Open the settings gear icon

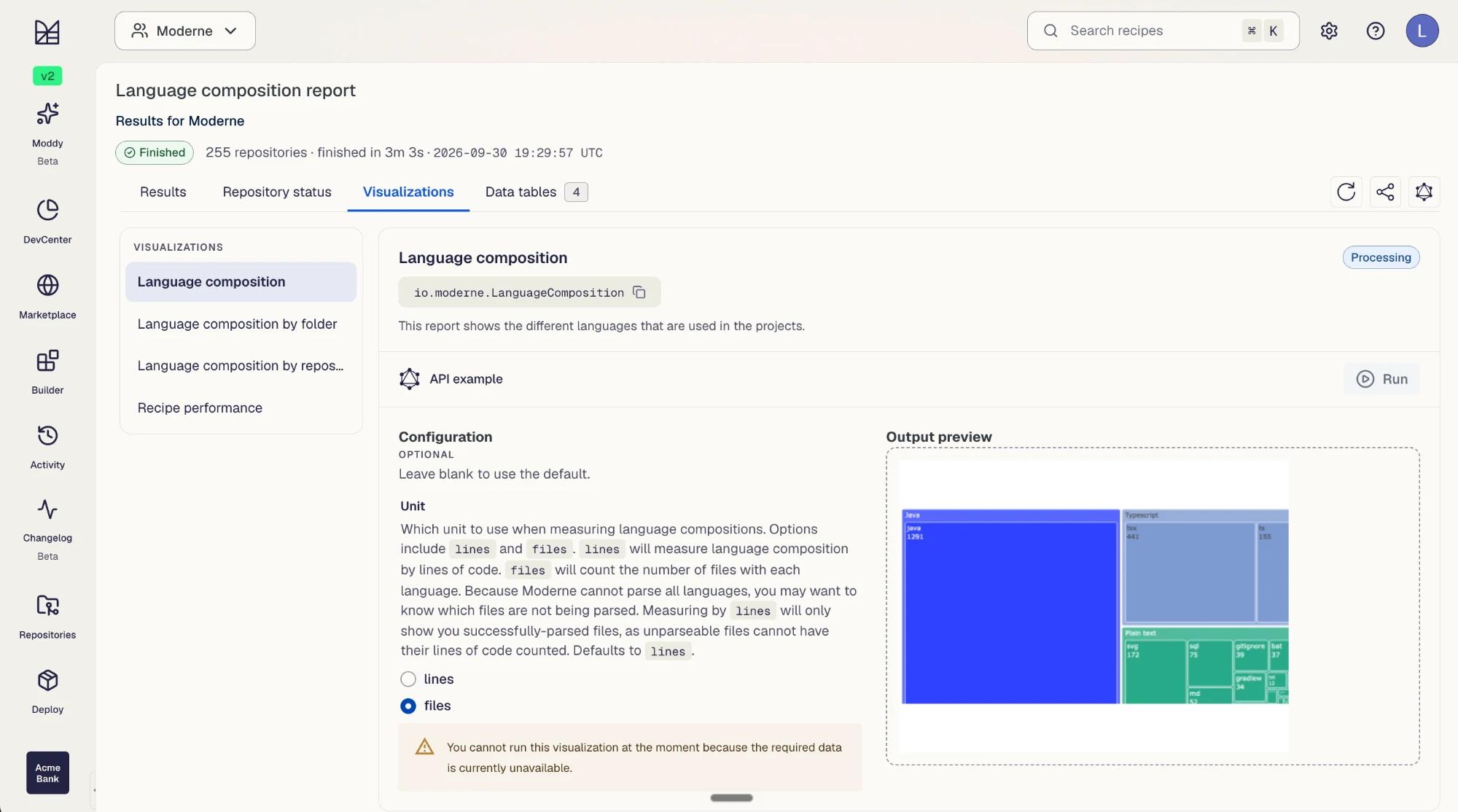1329,31
